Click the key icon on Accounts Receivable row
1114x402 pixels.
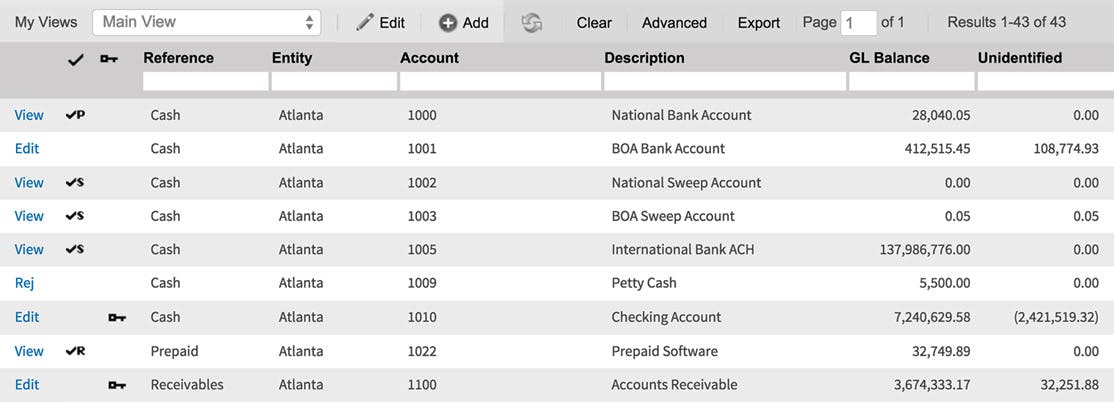117,385
